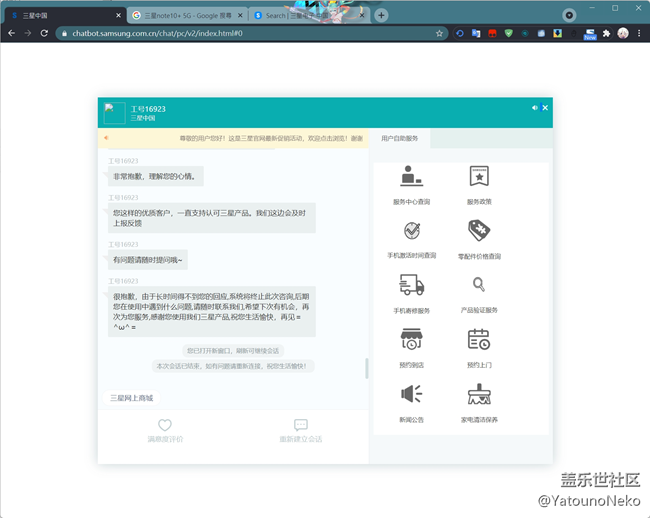Switch to the Search 三星电子 tab
Viewport: 650px width, 518px height.
pos(309,16)
